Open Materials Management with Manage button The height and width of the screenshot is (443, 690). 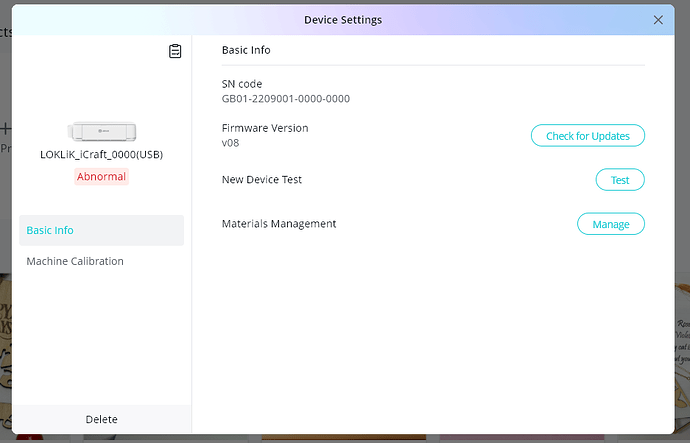[x=610, y=224]
